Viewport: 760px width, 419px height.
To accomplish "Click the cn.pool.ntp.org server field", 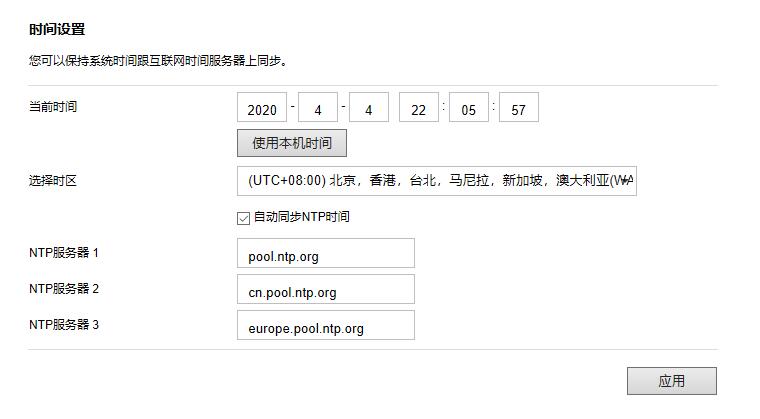I will coord(326,290).
